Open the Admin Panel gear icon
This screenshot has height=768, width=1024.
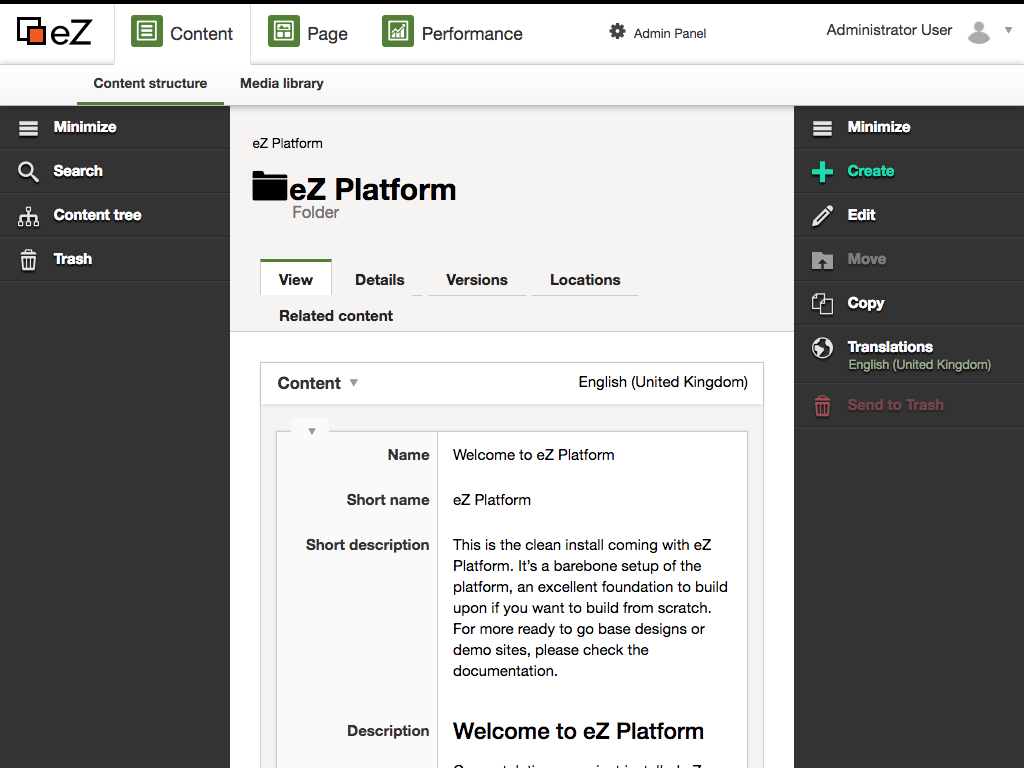point(615,32)
